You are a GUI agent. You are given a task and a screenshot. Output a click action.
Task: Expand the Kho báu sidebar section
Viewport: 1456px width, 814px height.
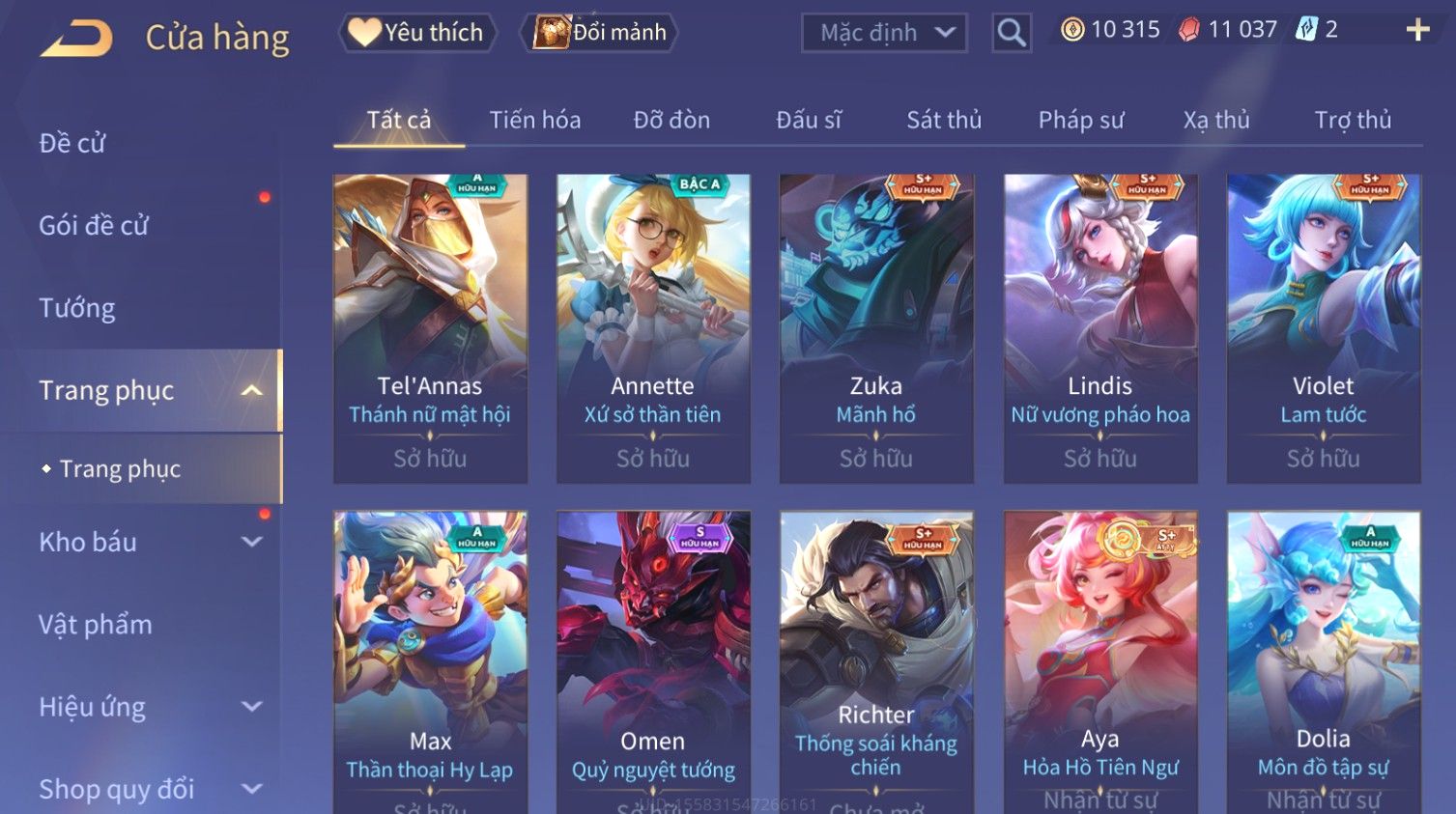(252, 542)
